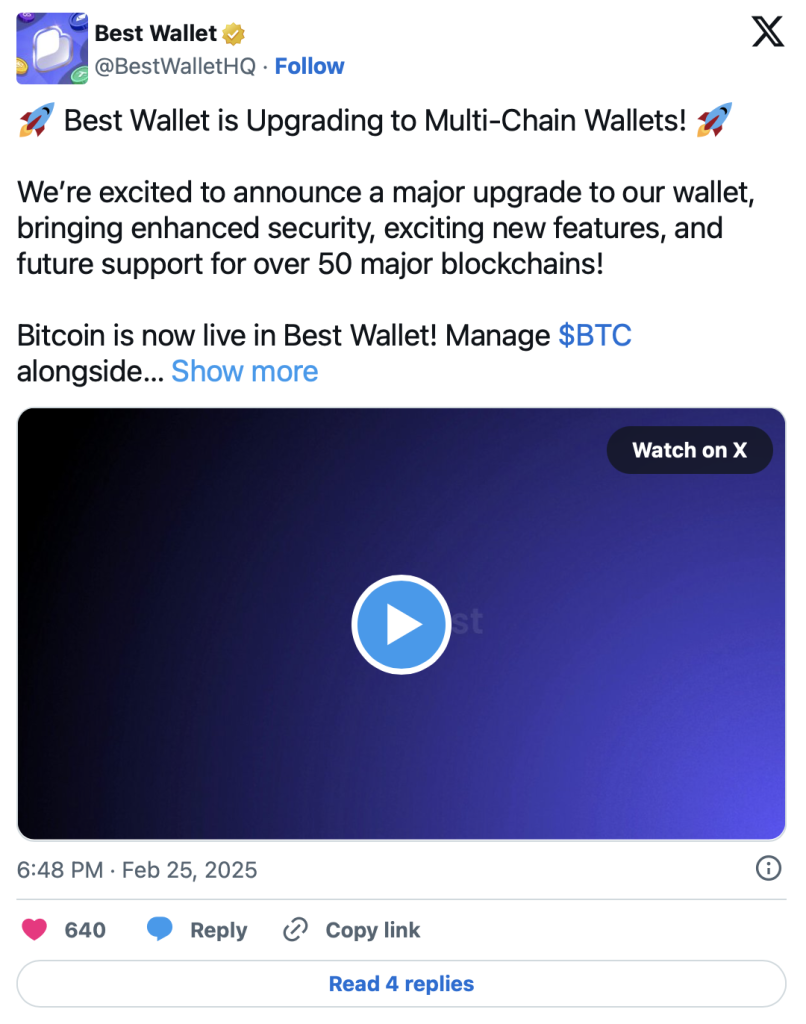Open the $BTC cashtag link

click(595, 335)
